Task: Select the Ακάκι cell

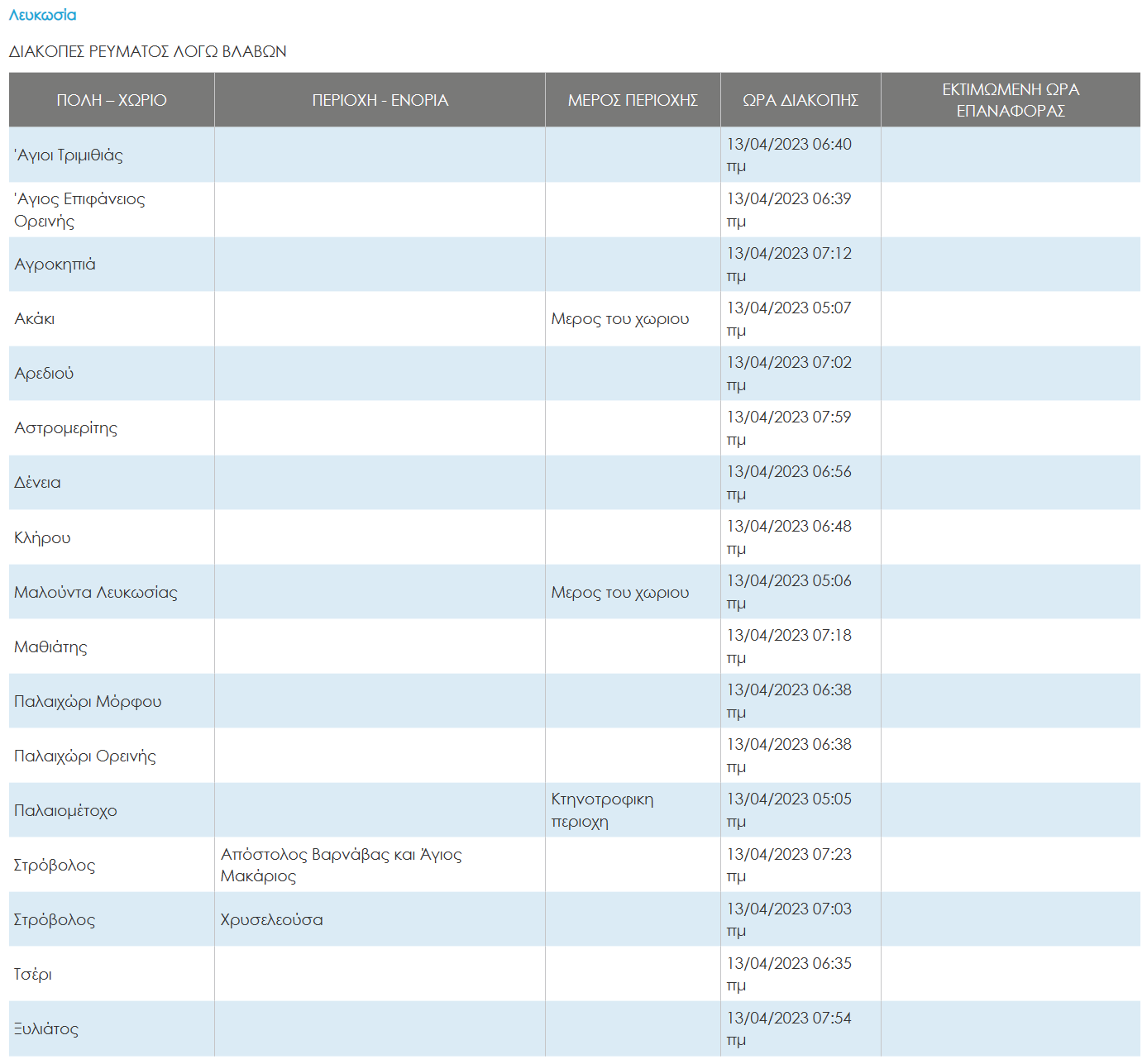Action: pyautogui.click(x=112, y=319)
